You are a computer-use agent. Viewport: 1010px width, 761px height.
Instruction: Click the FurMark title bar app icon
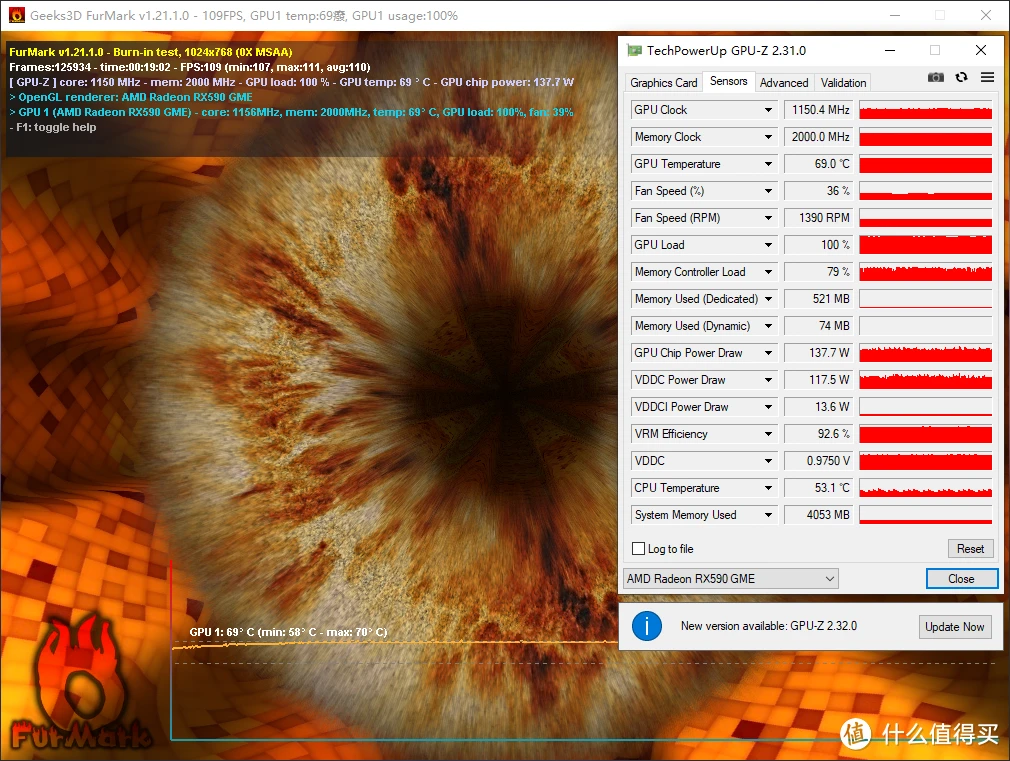pos(17,15)
